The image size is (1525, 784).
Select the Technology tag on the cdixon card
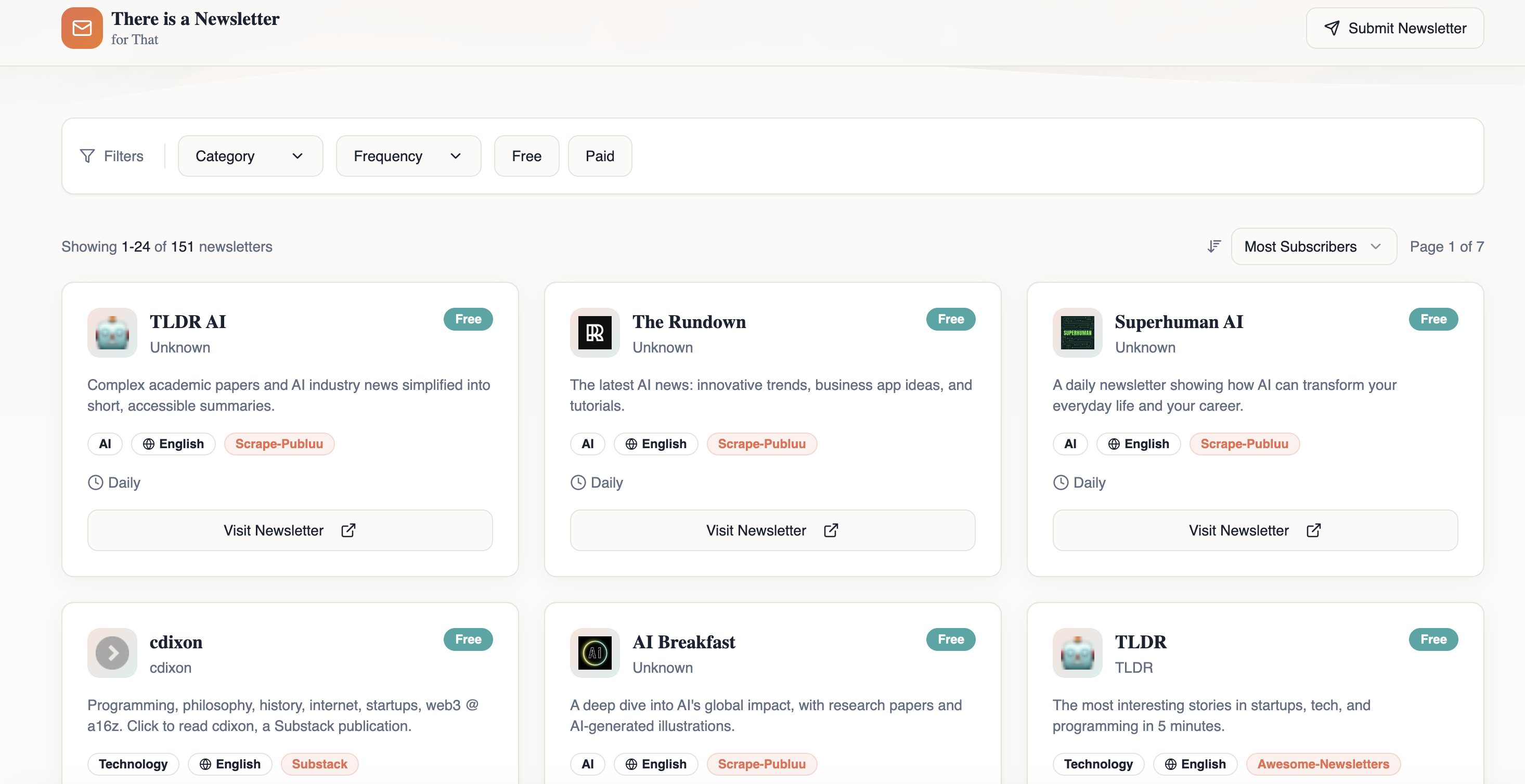pyautogui.click(x=133, y=763)
